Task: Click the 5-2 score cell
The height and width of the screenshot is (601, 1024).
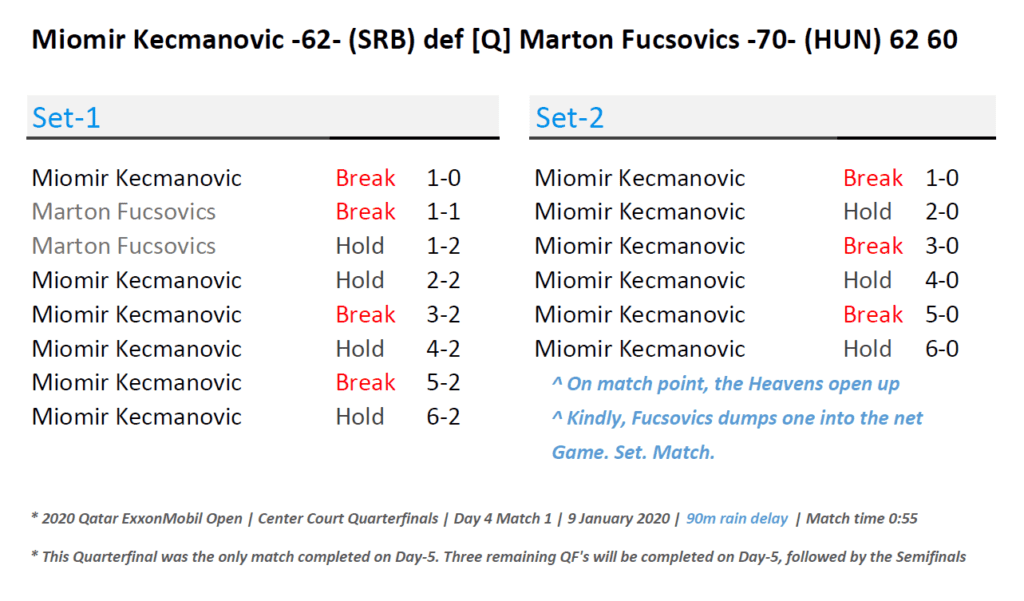Action: pyautogui.click(x=443, y=382)
